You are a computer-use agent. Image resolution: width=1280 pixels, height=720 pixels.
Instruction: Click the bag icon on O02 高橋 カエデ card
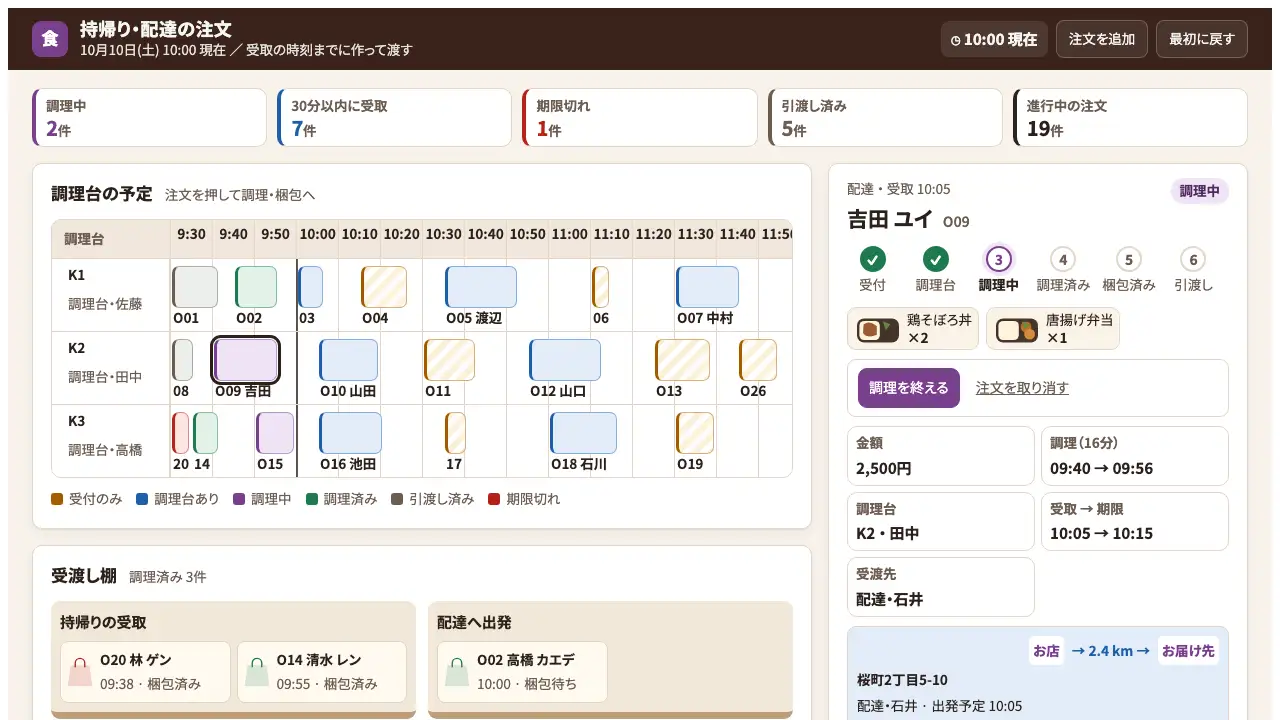[457, 672]
